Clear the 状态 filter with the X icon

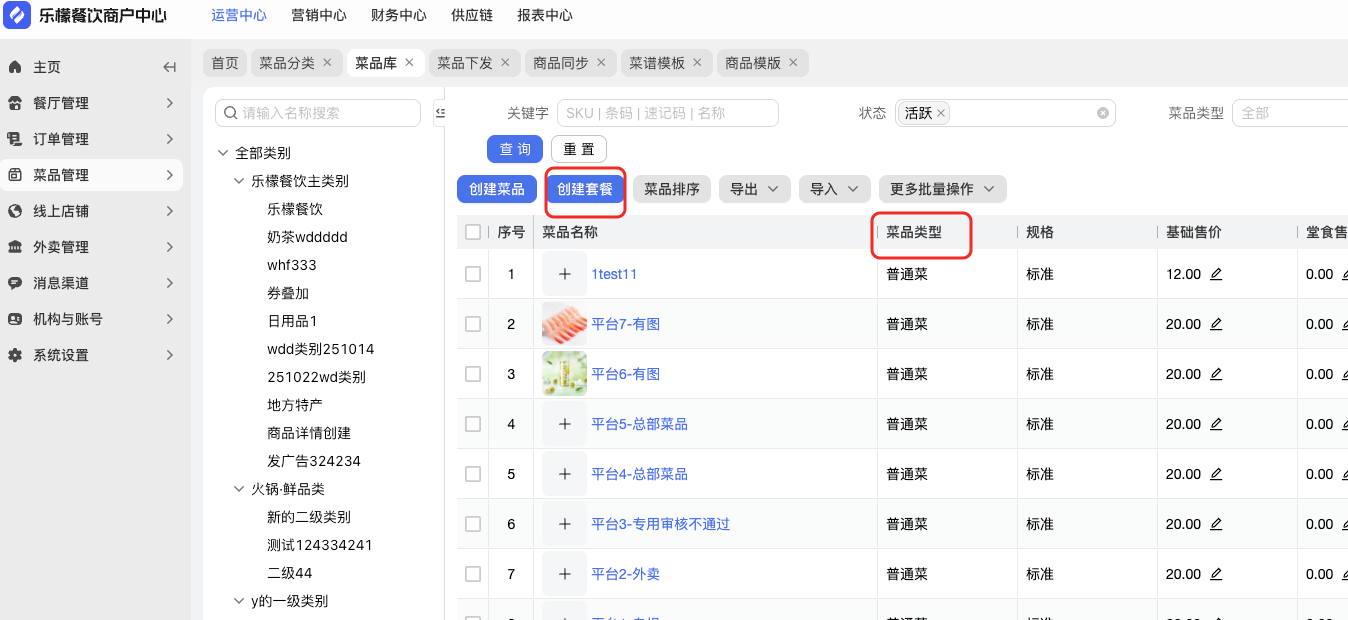[1103, 113]
